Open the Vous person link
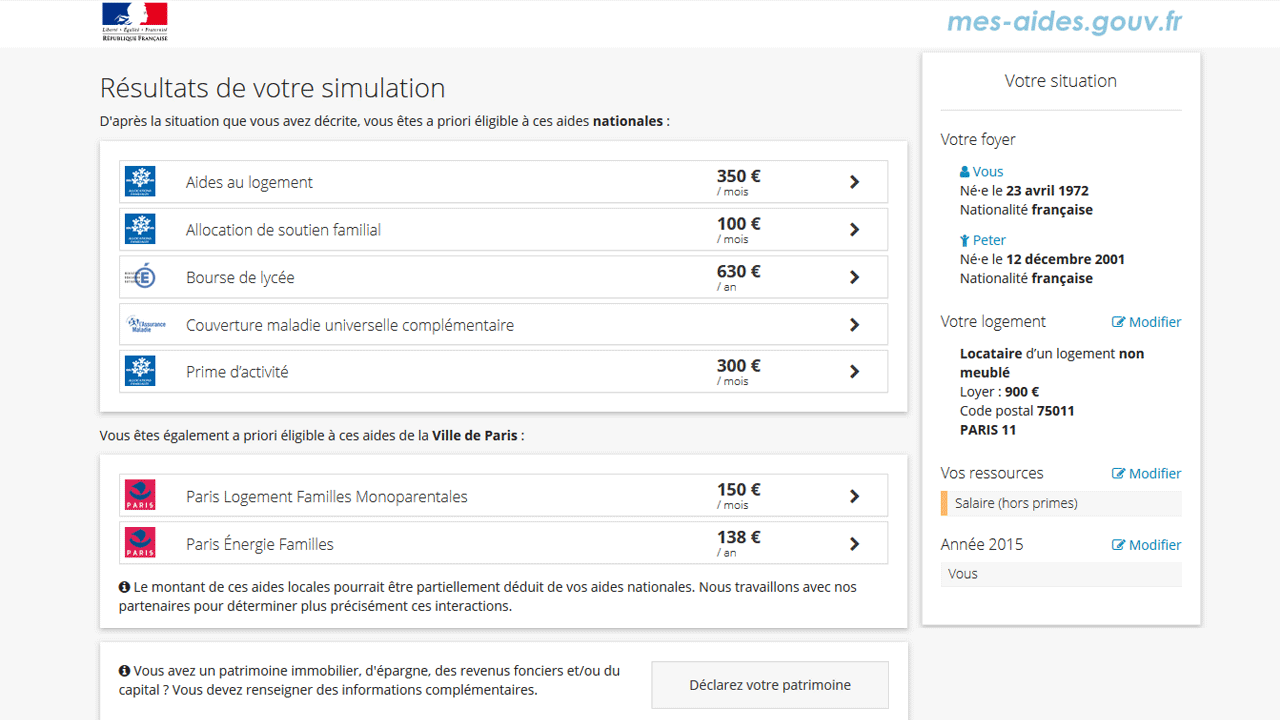Screen dimensions: 1280x720 988,171
